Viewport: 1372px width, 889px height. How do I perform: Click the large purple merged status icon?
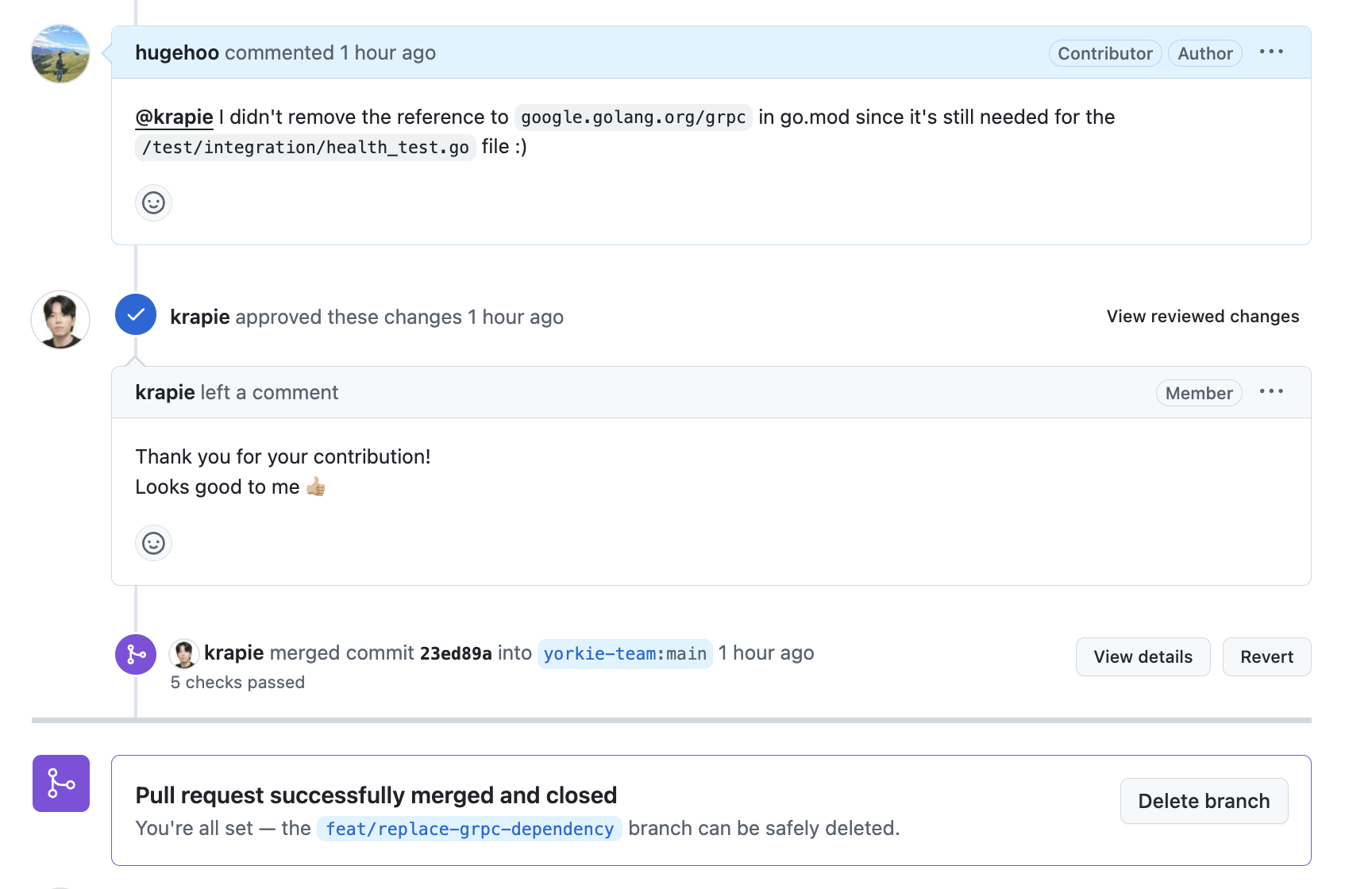pyautogui.click(x=61, y=783)
